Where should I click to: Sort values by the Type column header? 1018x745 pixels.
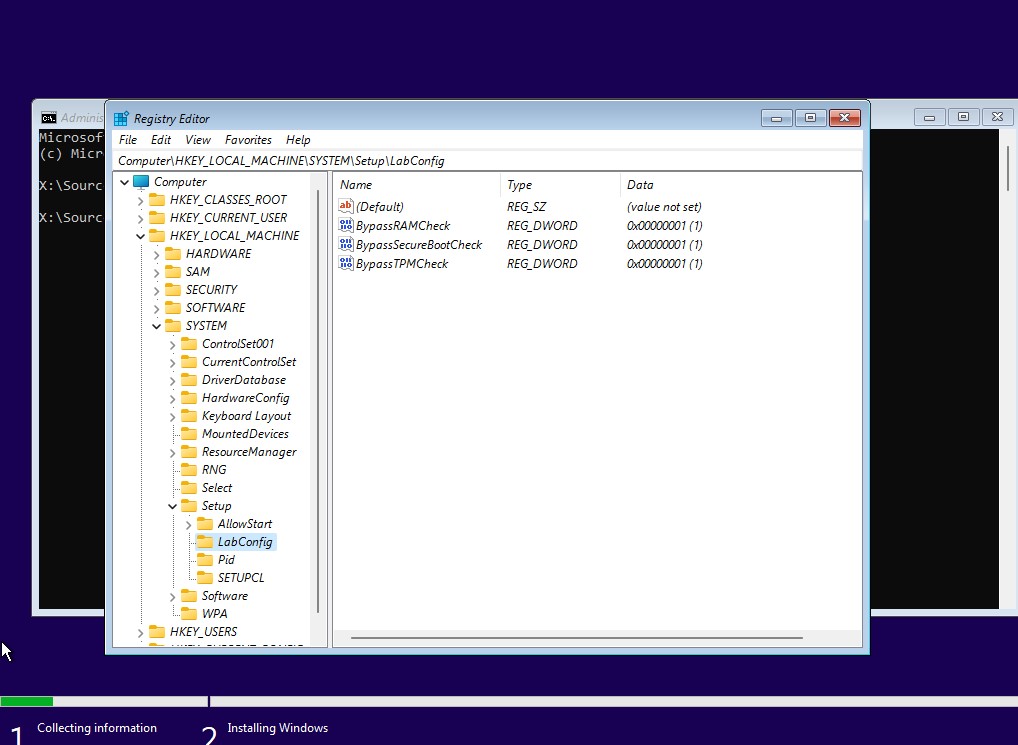[x=560, y=185]
